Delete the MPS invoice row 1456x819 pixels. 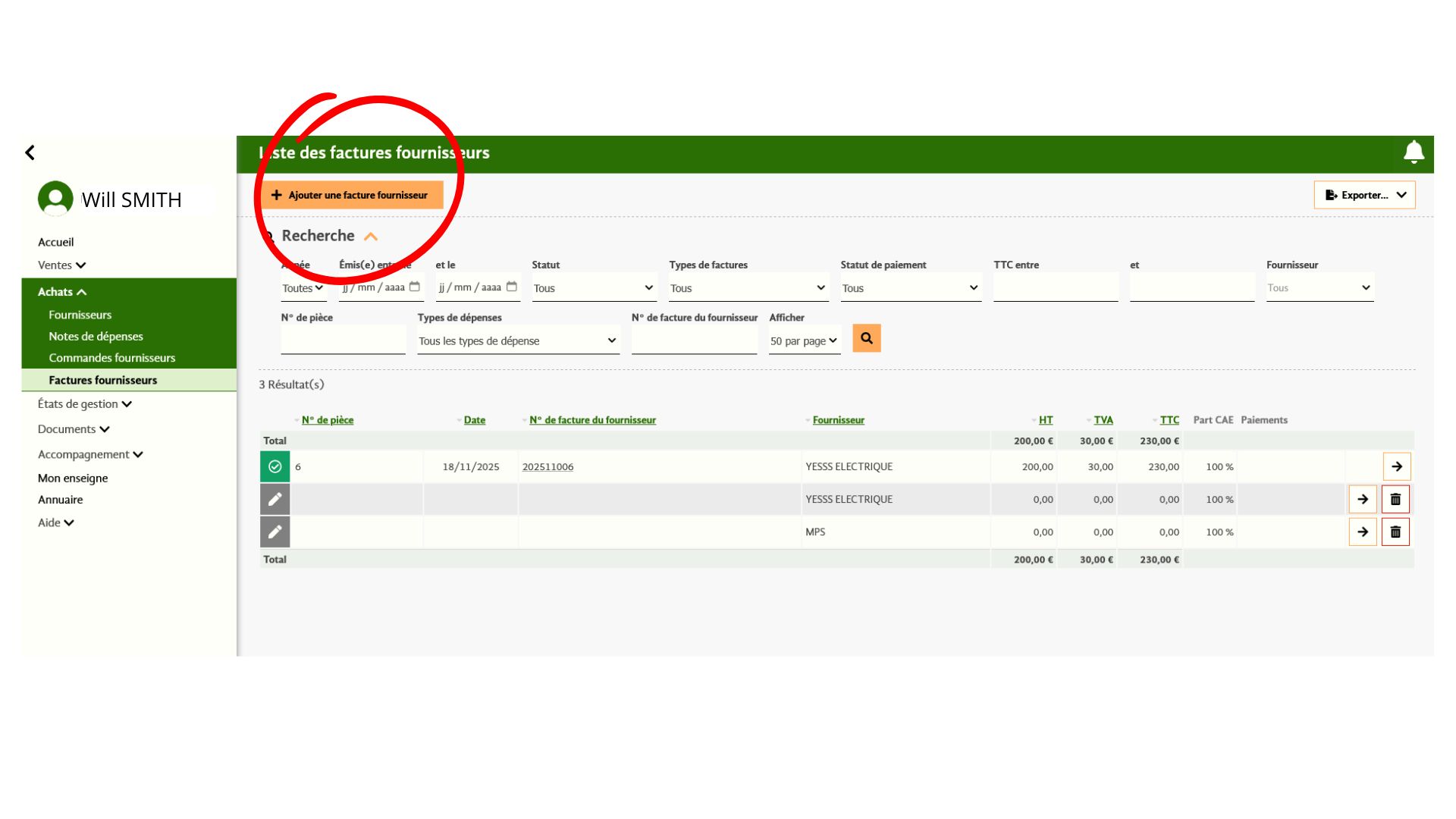tap(1395, 532)
